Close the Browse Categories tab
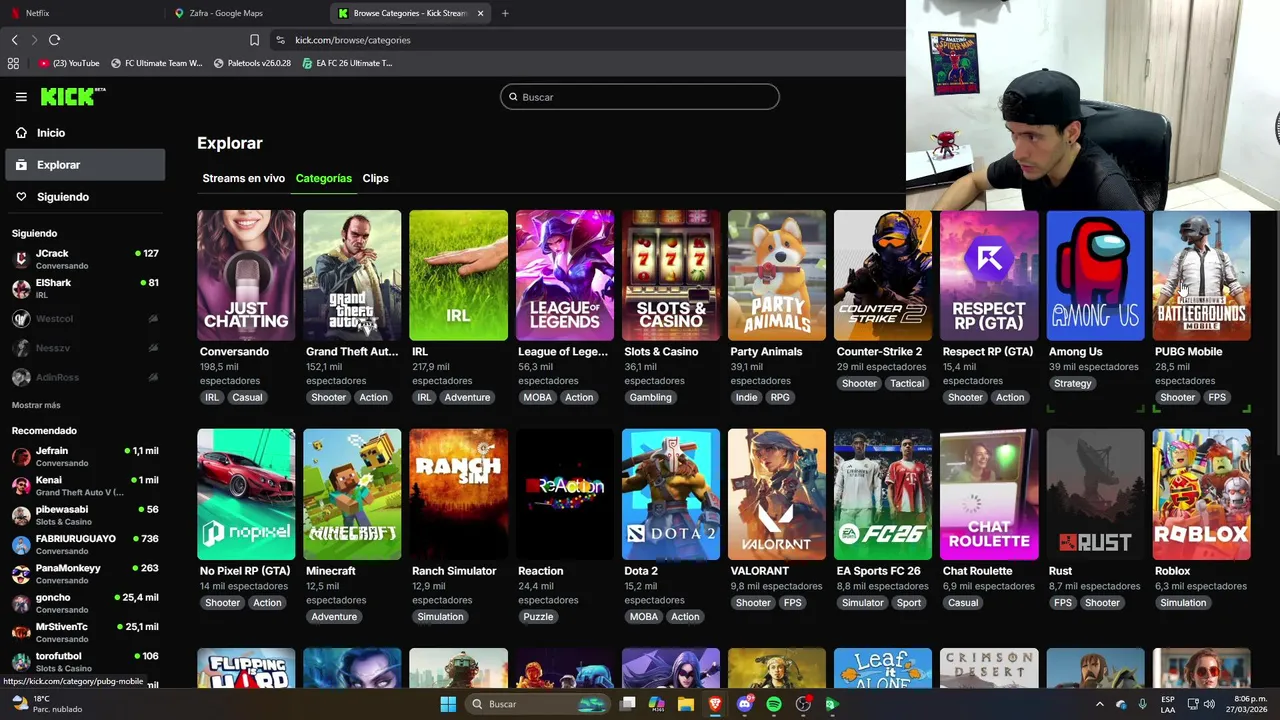Image resolution: width=1280 pixels, height=720 pixels. pos(480,13)
